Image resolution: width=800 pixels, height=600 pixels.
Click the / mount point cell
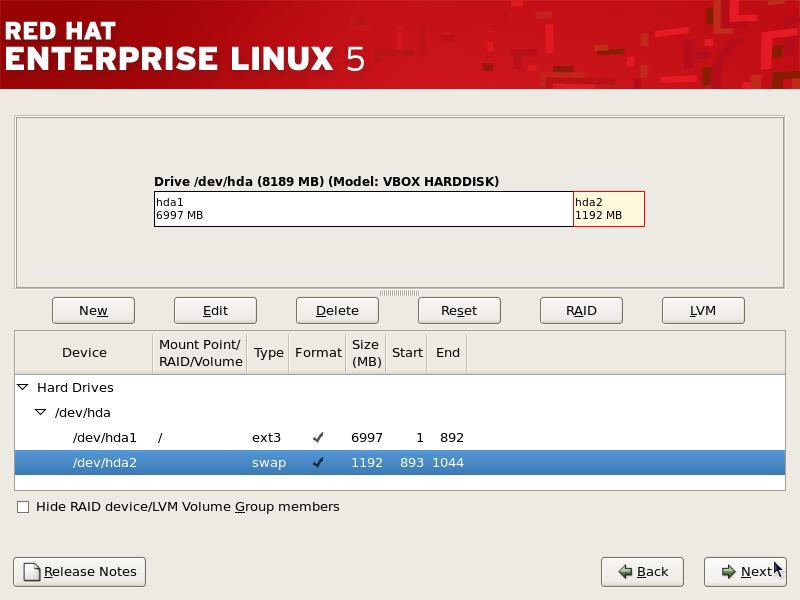(160, 438)
